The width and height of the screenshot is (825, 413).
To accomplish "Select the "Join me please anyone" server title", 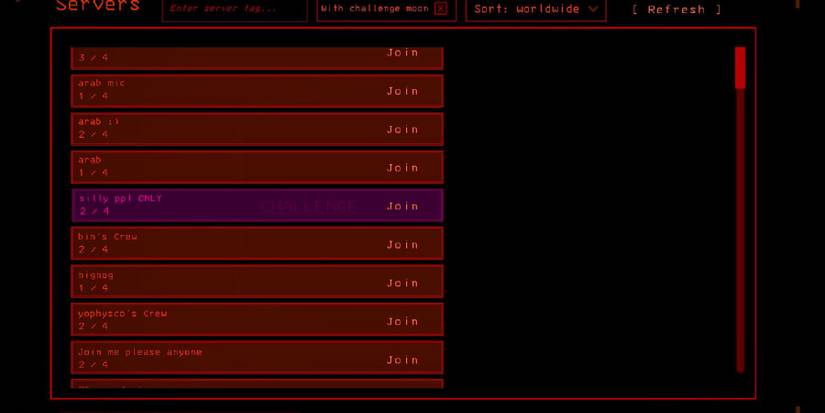I will tap(140, 352).
